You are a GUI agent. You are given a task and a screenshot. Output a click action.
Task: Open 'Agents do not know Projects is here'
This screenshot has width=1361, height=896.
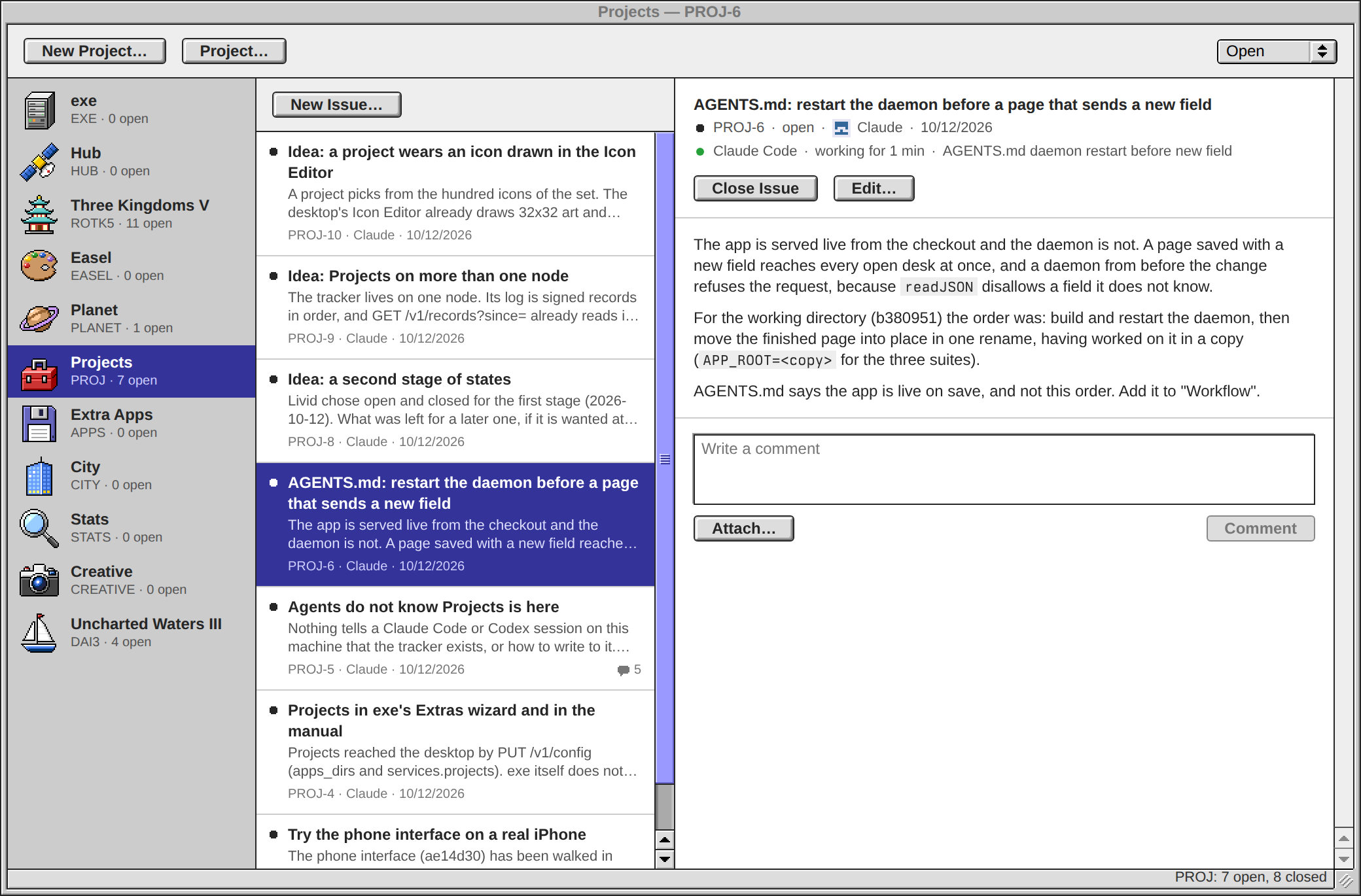click(x=456, y=638)
